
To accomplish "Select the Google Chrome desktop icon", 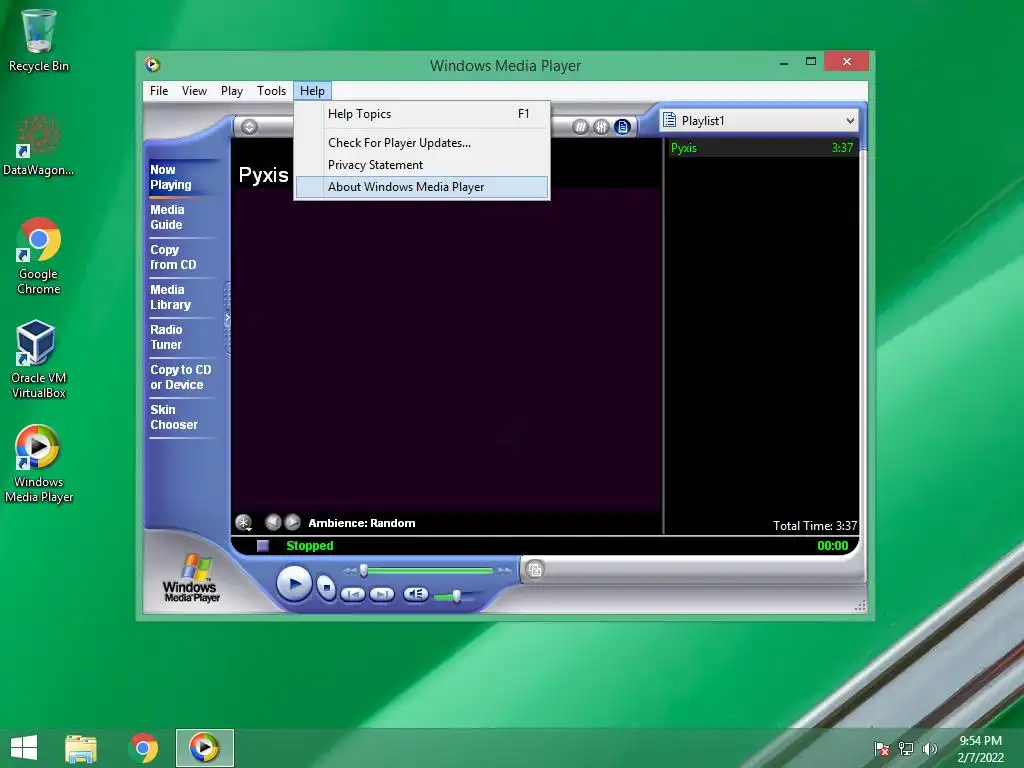I will (x=39, y=256).
